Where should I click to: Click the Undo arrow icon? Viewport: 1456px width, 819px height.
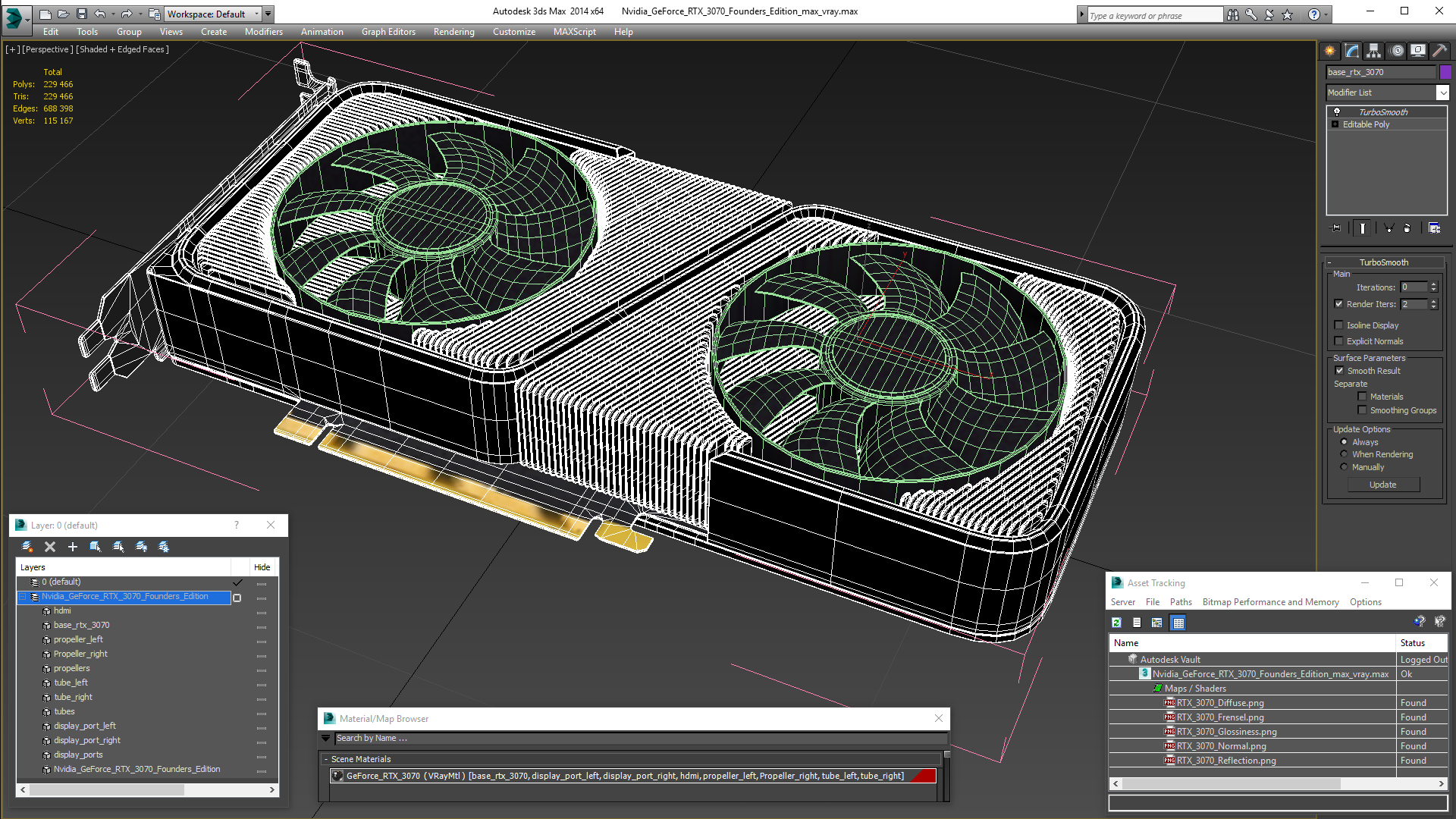tap(100, 14)
